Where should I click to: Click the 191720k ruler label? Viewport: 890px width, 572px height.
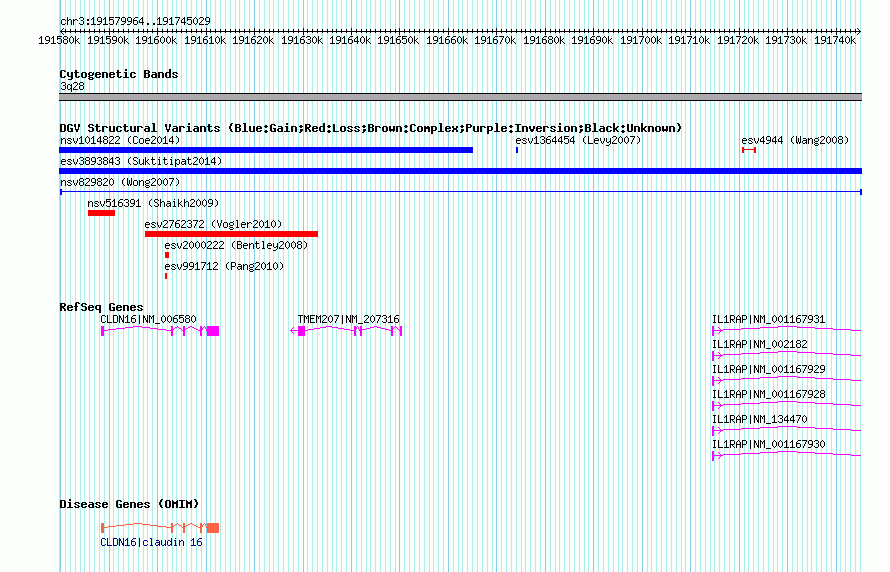(x=738, y=40)
